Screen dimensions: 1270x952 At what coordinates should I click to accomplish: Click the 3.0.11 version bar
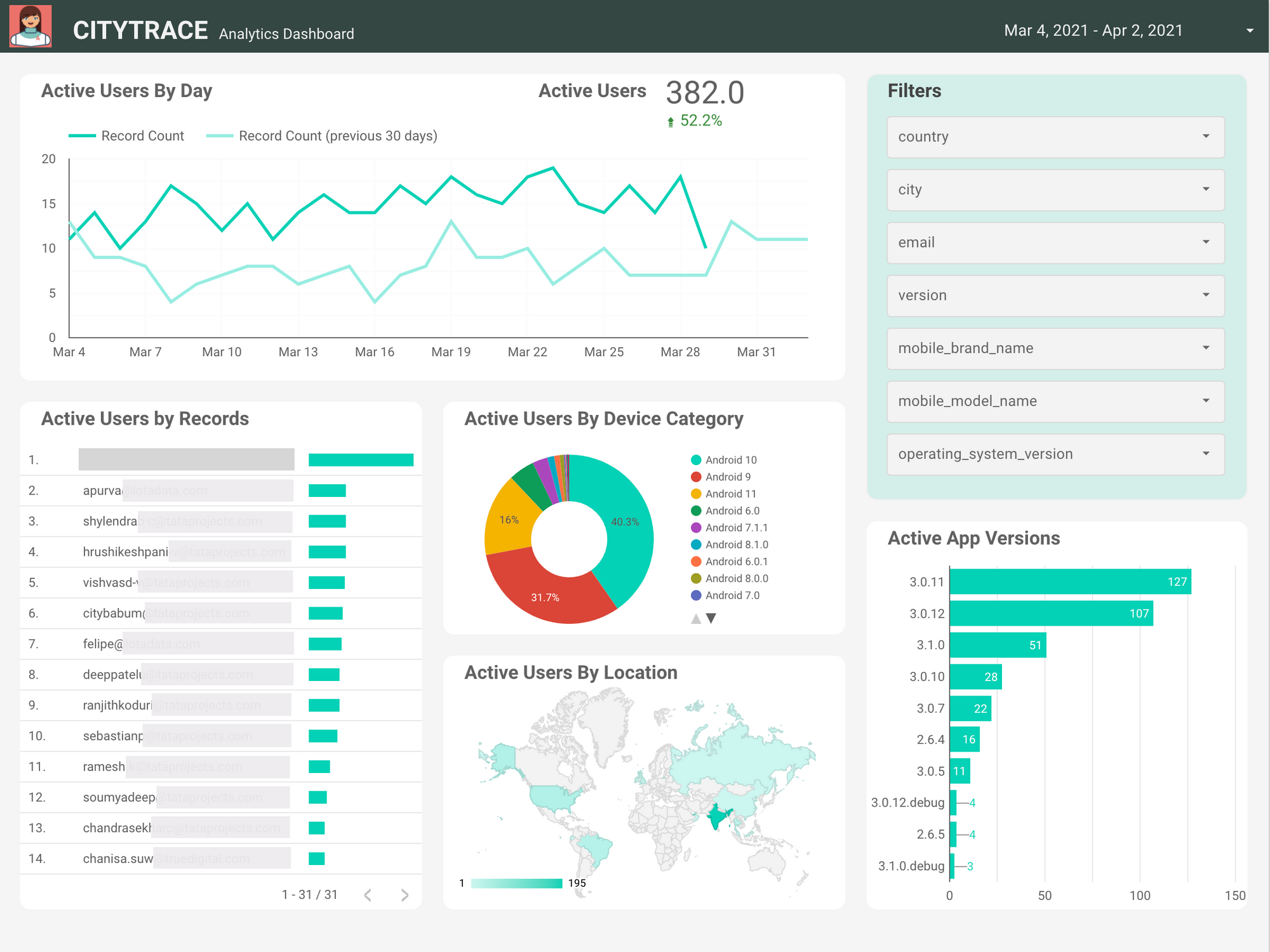(x=1069, y=581)
